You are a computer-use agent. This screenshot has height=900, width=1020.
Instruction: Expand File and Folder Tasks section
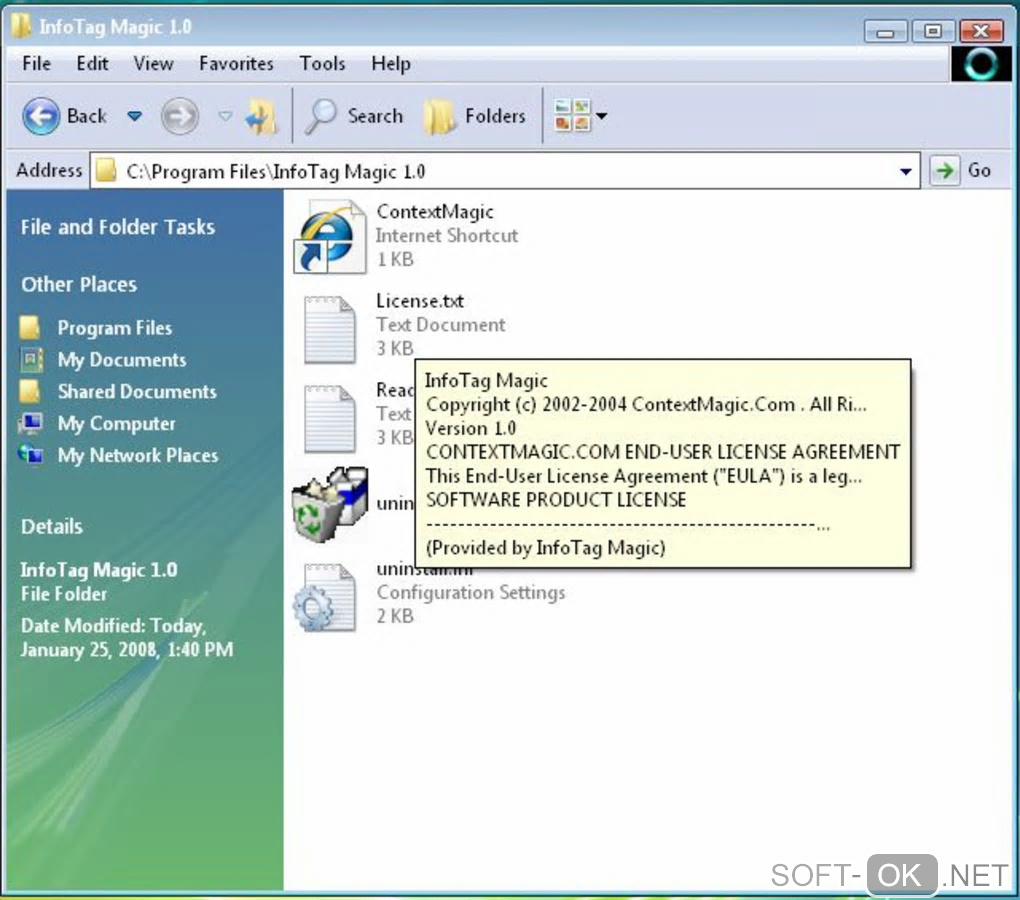pyautogui.click(x=118, y=227)
